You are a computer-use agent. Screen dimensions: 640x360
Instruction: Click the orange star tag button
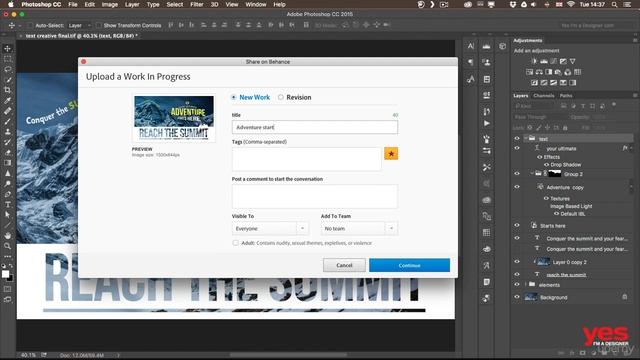(391, 153)
